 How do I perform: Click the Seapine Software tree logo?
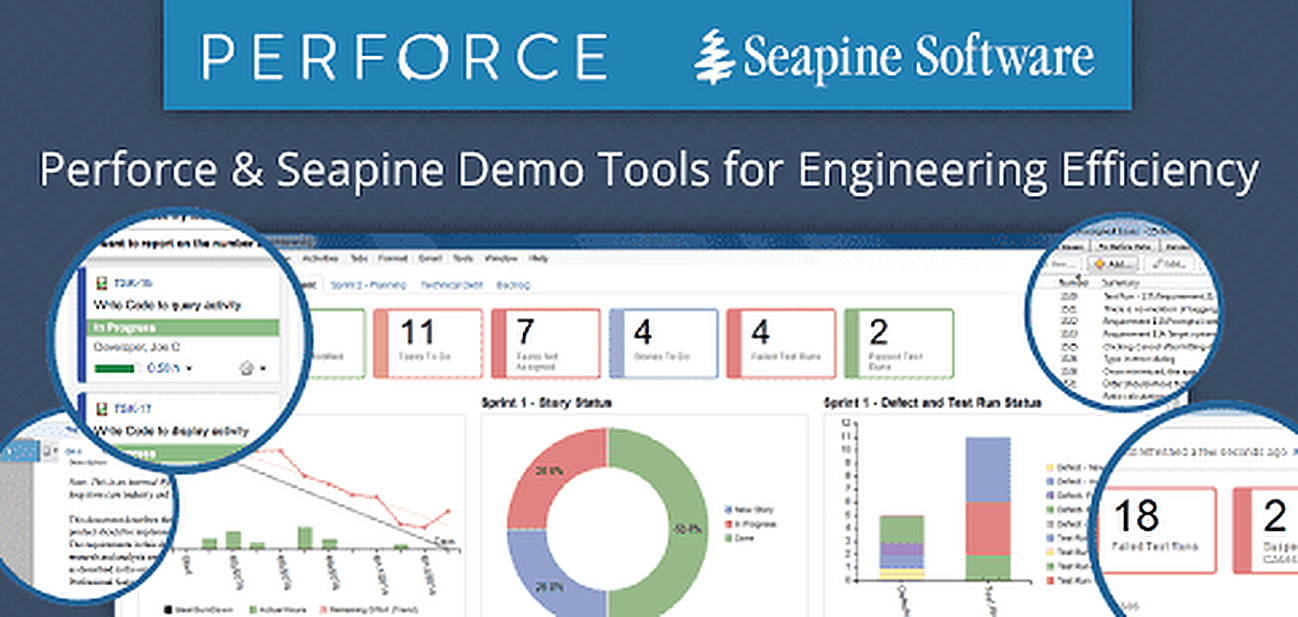click(x=716, y=55)
